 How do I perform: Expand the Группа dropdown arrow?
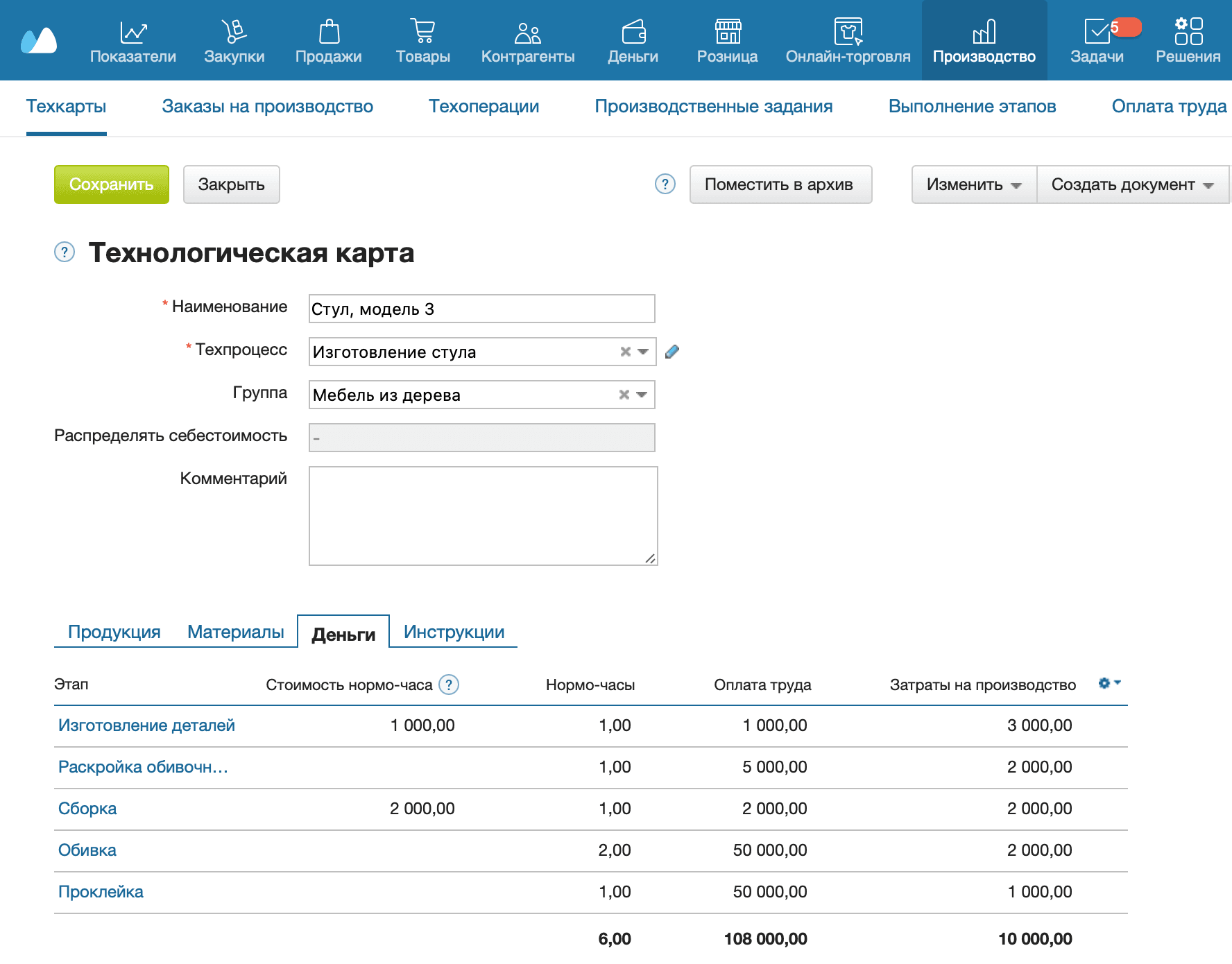coord(642,395)
